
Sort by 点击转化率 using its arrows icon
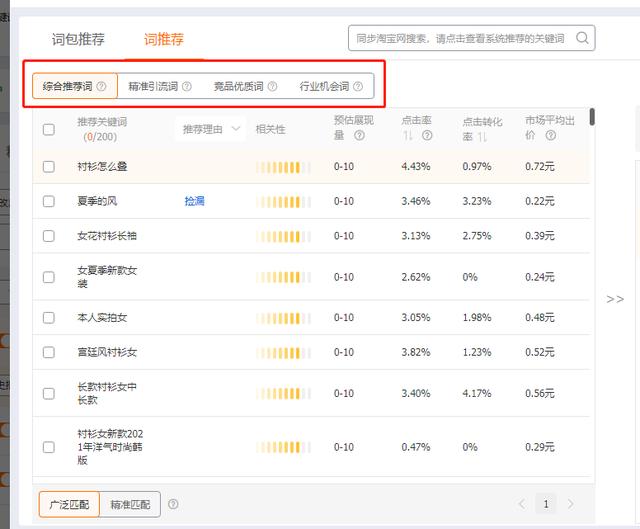[482, 136]
